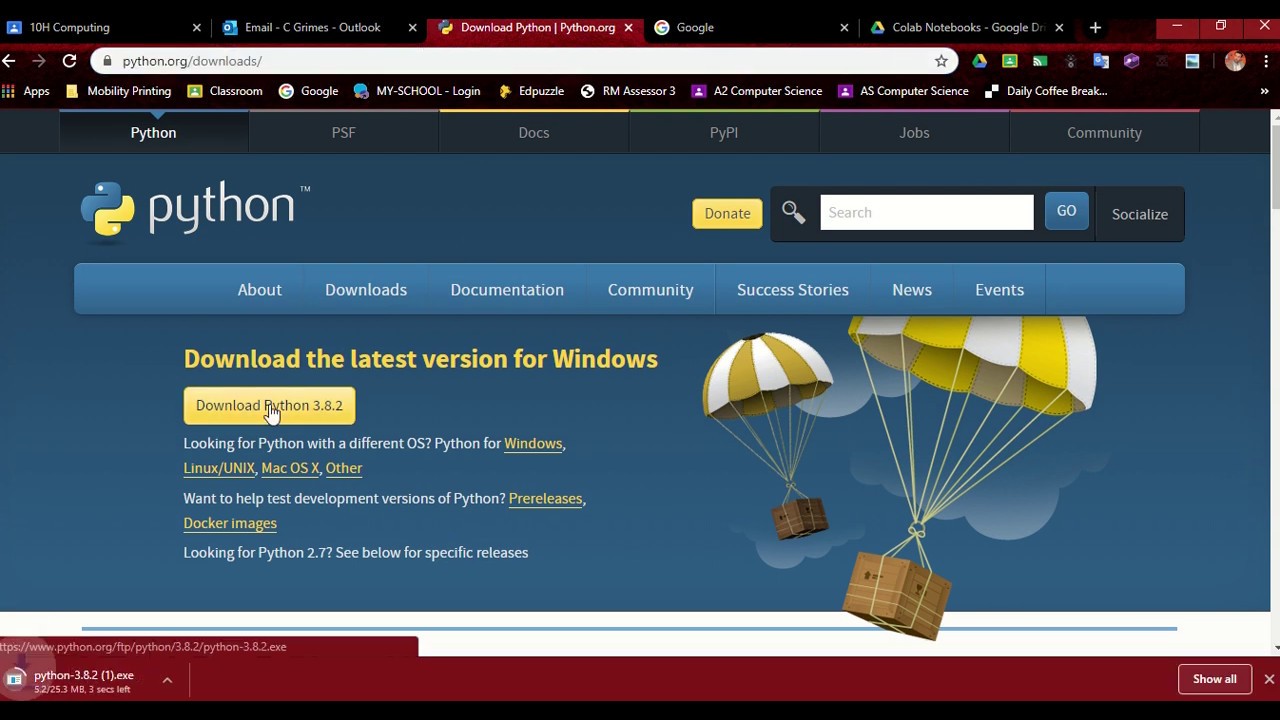Open the Events menu
Viewport: 1280px width, 720px height.
1000,290
